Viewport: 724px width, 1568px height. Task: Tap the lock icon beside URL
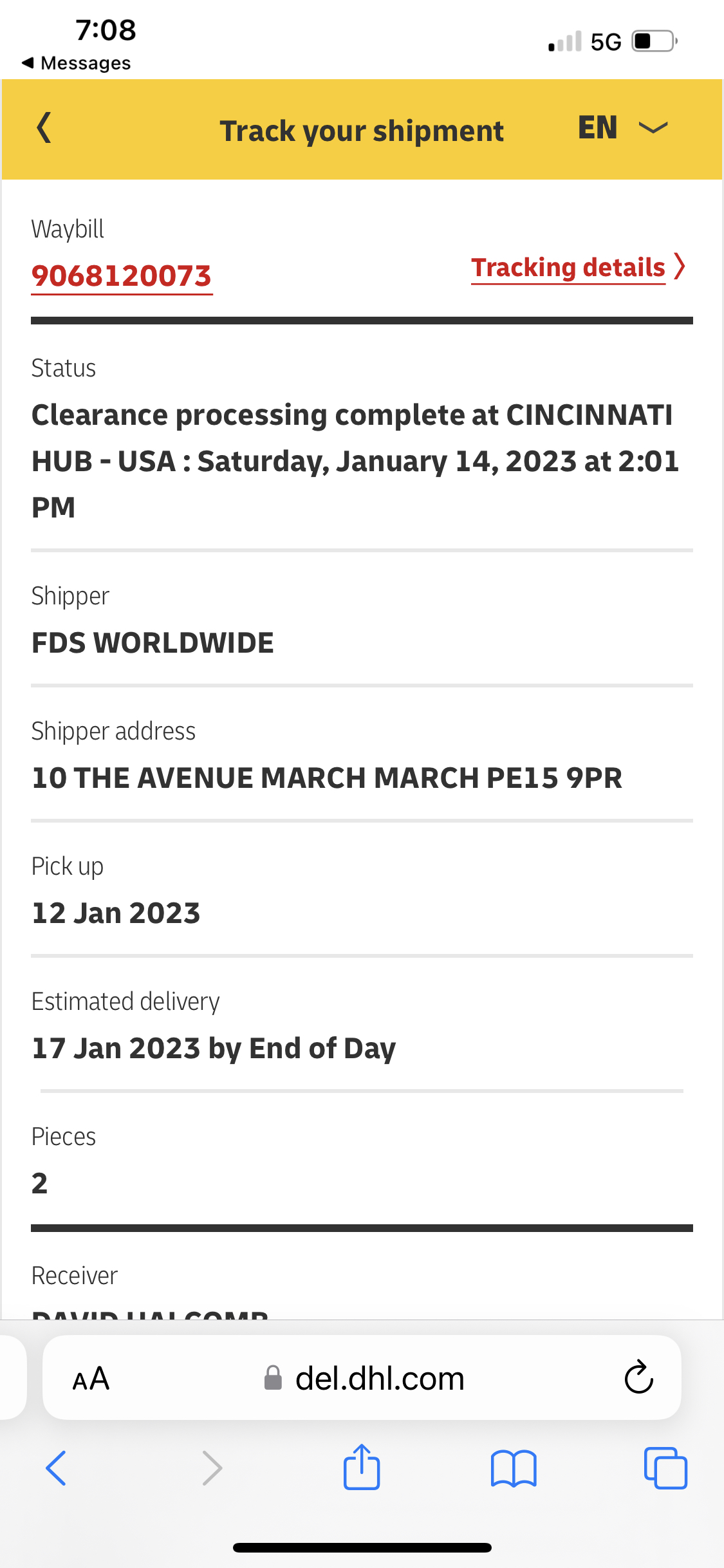274,1378
